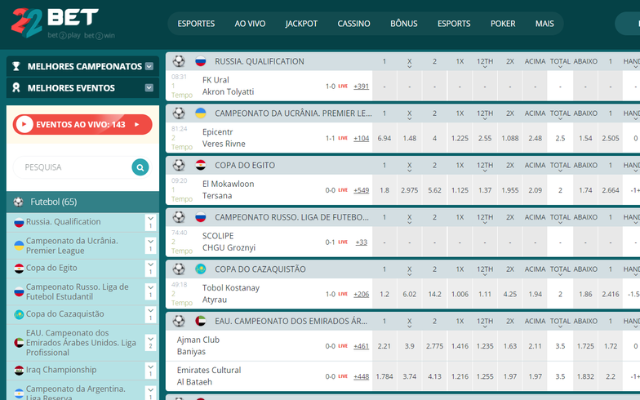Click Ukraine flag in sidebar league row
The image size is (640, 400).
pos(19,246)
